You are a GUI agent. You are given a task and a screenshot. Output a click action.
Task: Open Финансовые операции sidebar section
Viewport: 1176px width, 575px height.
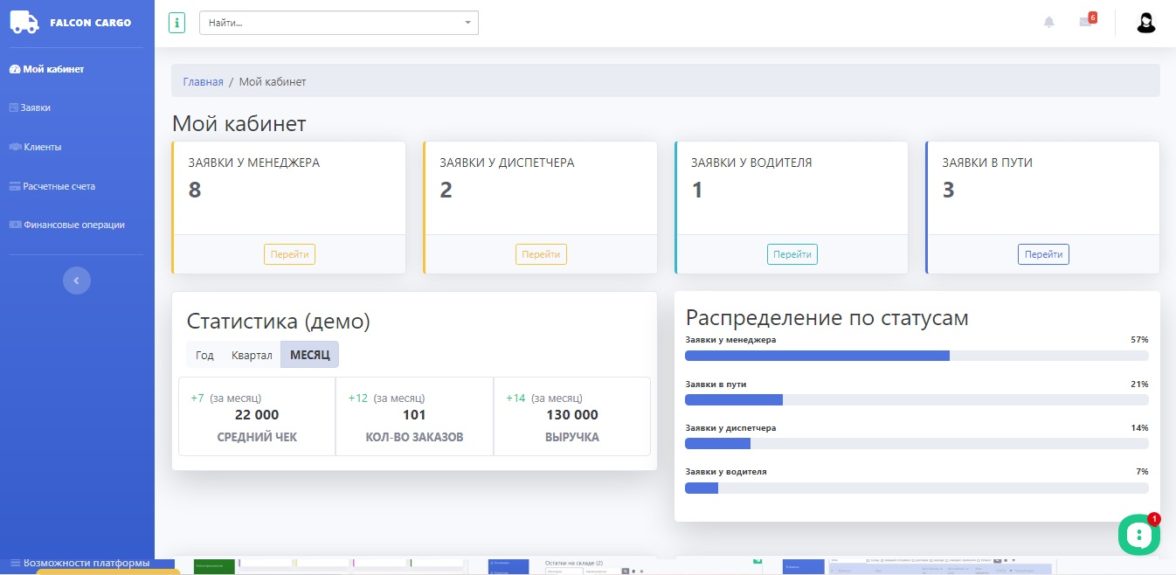[73, 225]
